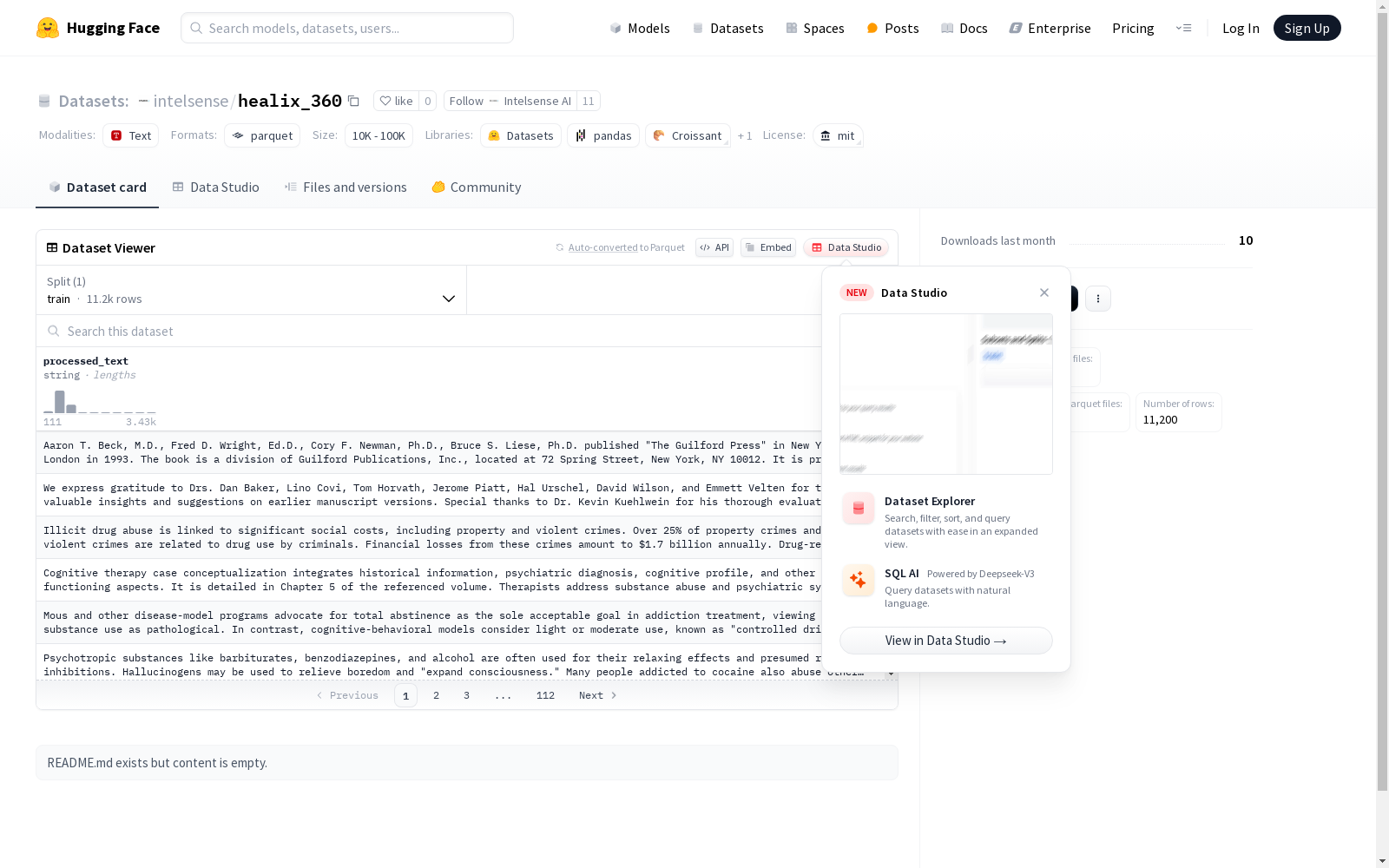Open the three-dot more options menu
The height and width of the screenshot is (868, 1389).
(x=1098, y=299)
